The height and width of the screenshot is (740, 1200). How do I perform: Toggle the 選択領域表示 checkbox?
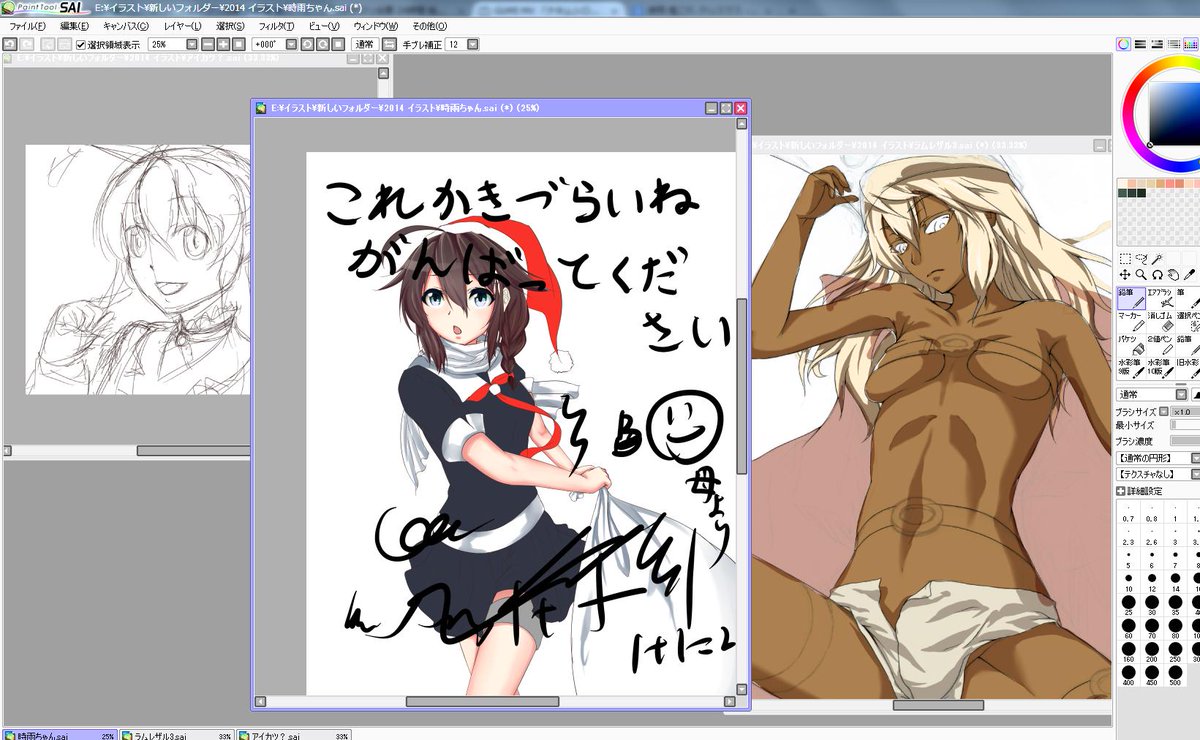81,45
